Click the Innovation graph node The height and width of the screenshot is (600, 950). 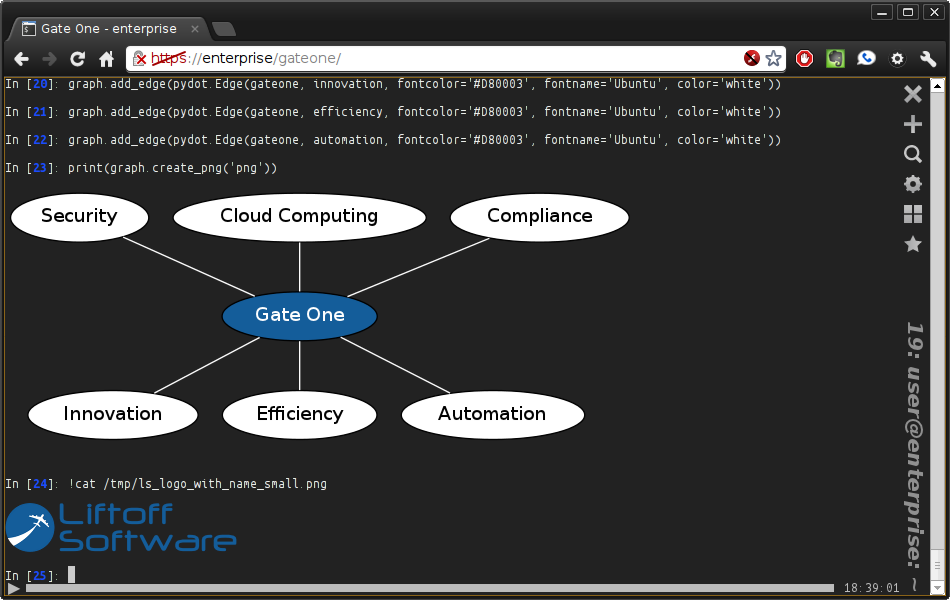[x=113, y=415]
